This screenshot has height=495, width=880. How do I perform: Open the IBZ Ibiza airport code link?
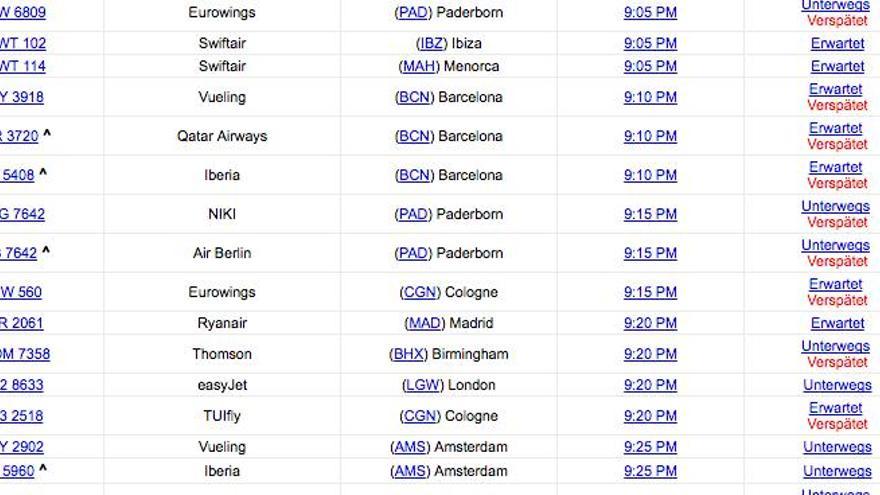click(432, 43)
